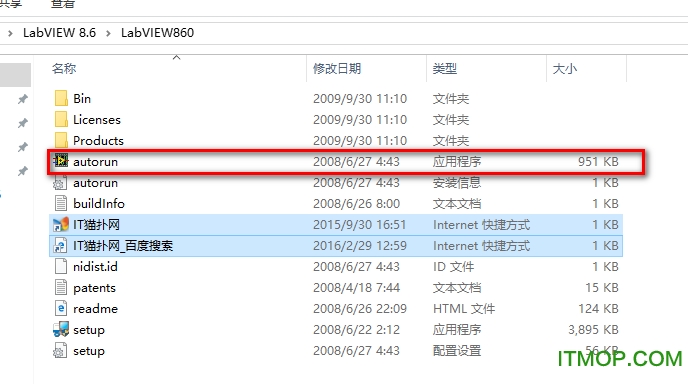Open the 共享 ribbon tab
This screenshot has width=688, height=384.
(11, 4)
